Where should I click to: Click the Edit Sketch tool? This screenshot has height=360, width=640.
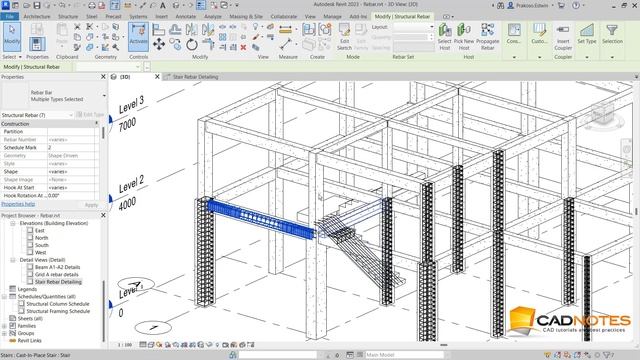point(344,37)
